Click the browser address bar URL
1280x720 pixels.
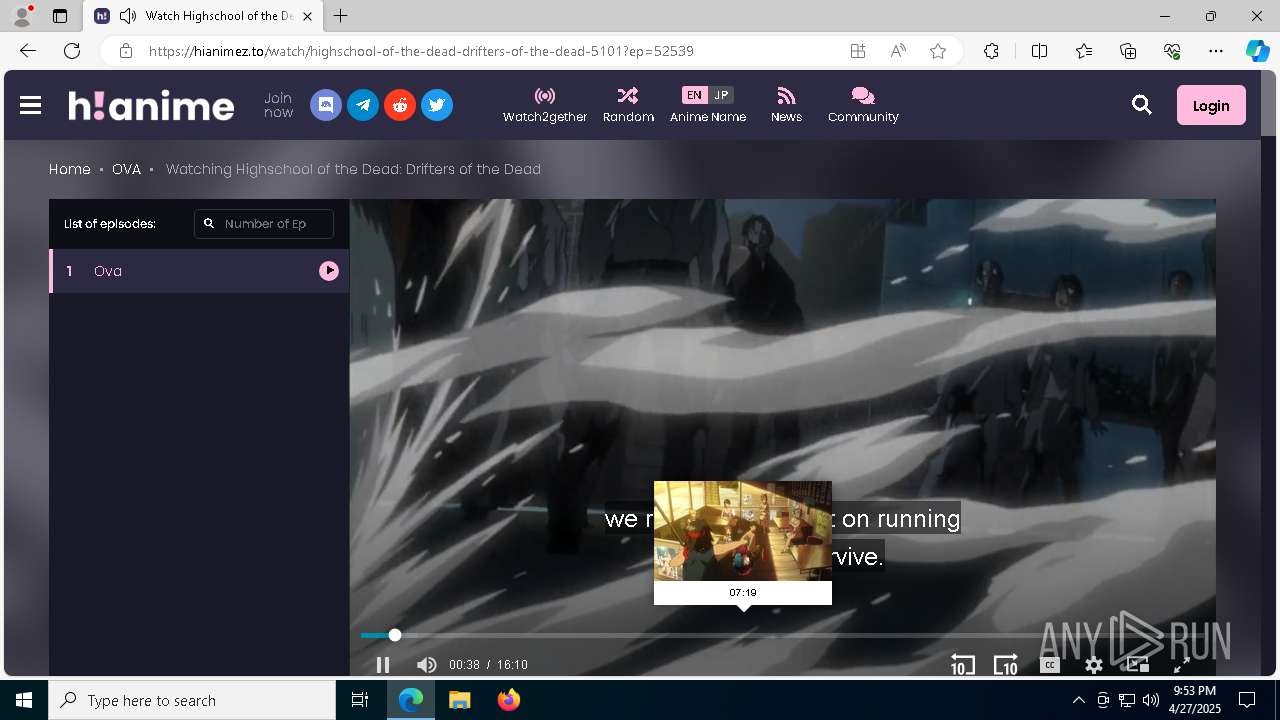coord(421,51)
